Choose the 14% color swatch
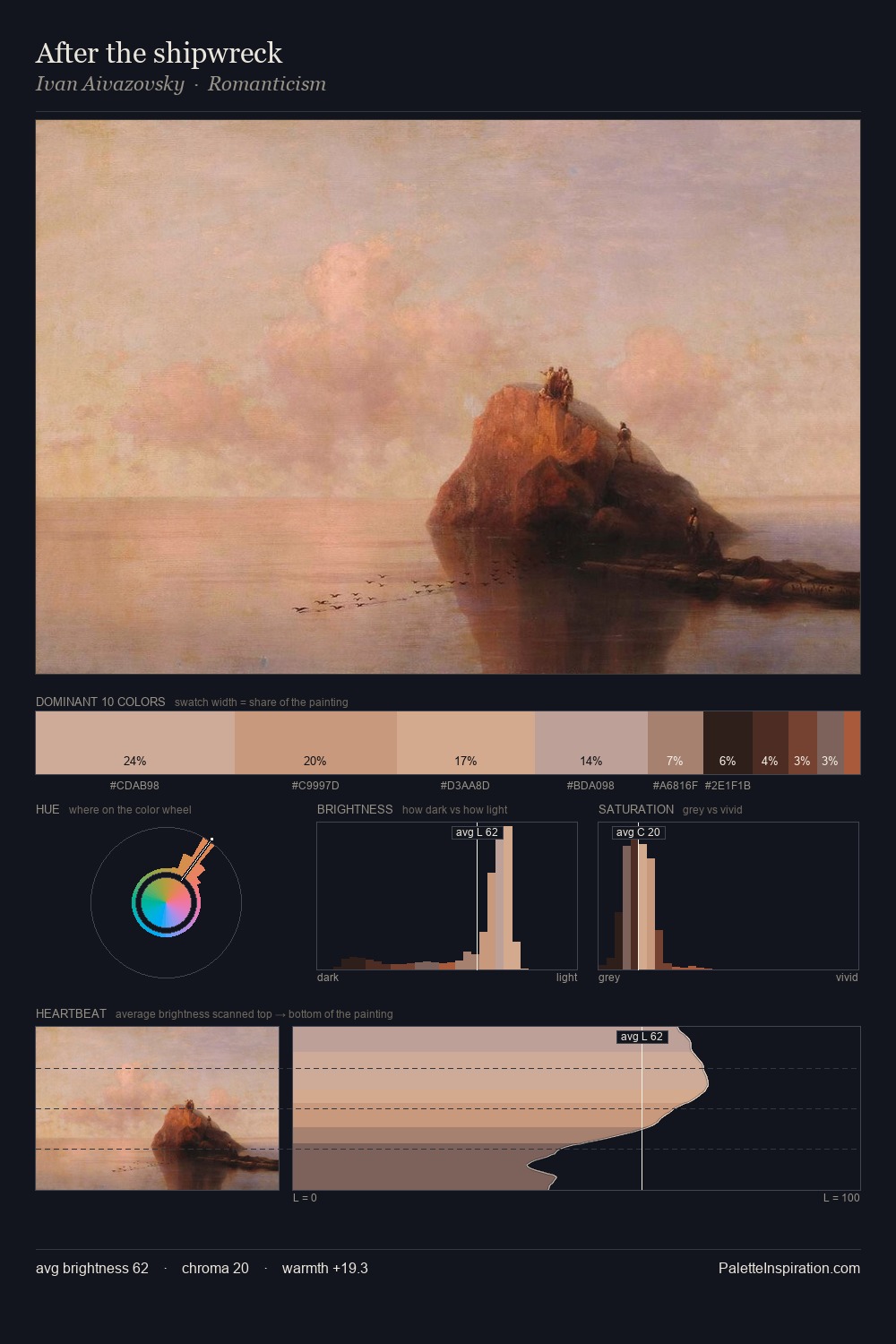Image resolution: width=896 pixels, height=1344 pixels. [x=591, y=743]
